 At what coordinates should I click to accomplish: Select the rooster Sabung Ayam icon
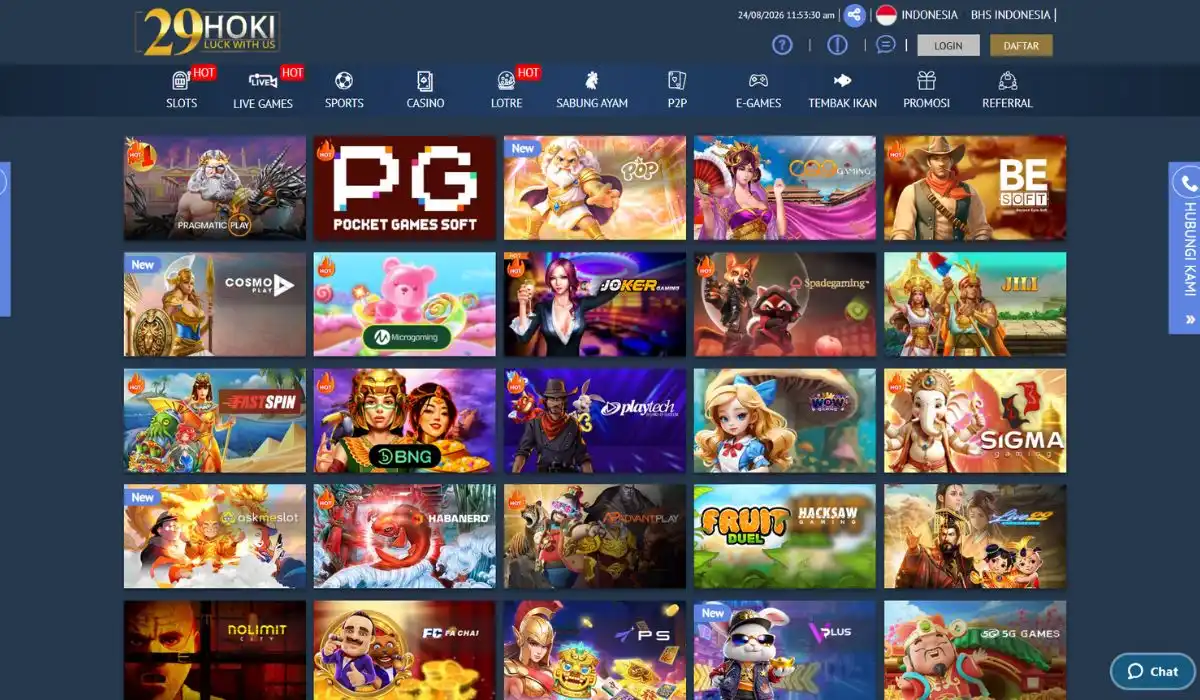pyautogui.click(x=592, y=81)
